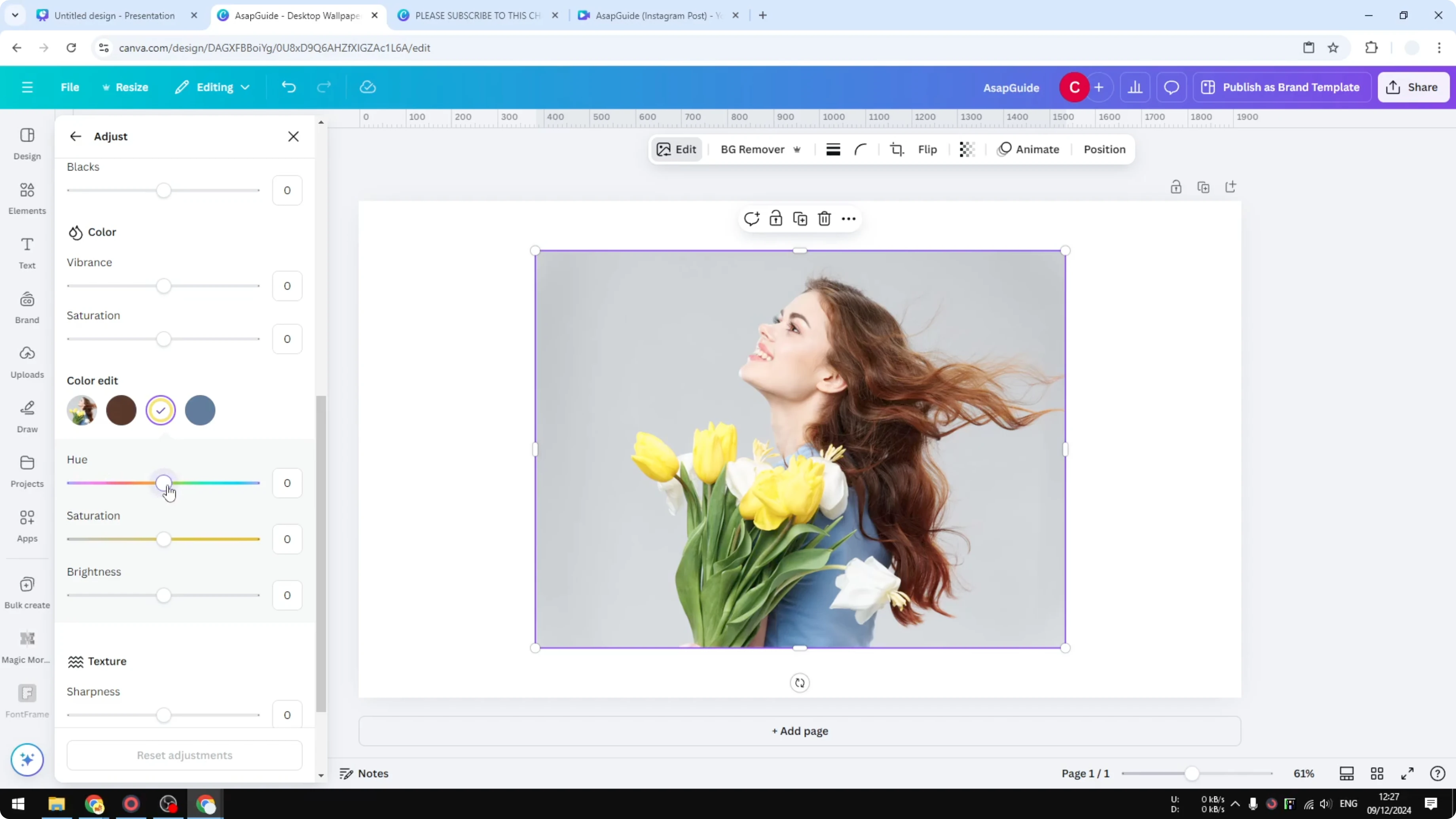This screenshot has height=819, width=1456.
Task: Toggle the Notes panel
Action: coord(364,773)
